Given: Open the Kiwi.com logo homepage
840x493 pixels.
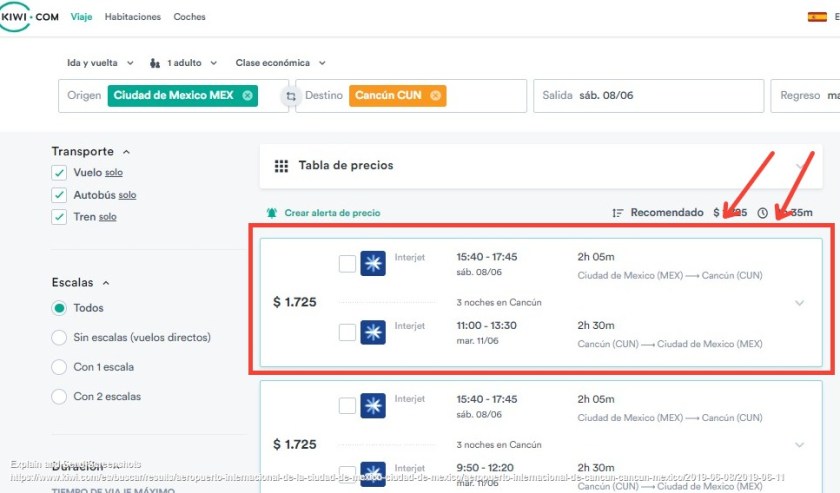Looking at the screenshot, I should (x=29, y=17).
